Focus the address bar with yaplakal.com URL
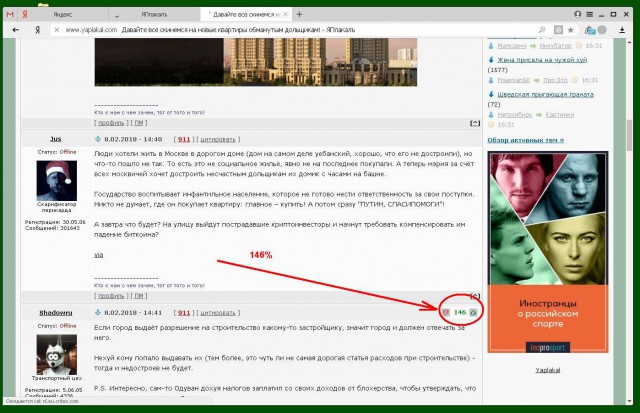Image resolution: width=640 pixels, height=413 pixels. tap(294, 30)
